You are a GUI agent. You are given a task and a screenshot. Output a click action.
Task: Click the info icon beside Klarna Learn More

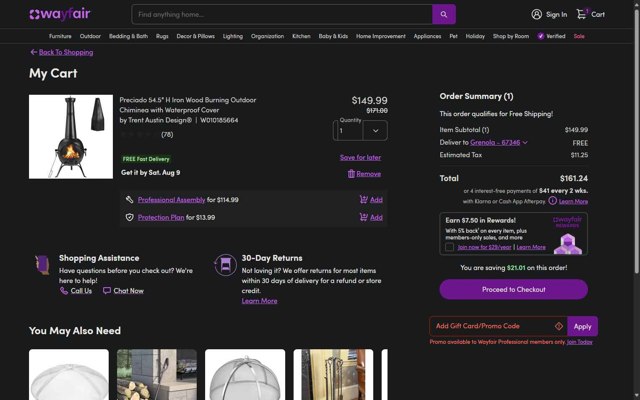552,201
